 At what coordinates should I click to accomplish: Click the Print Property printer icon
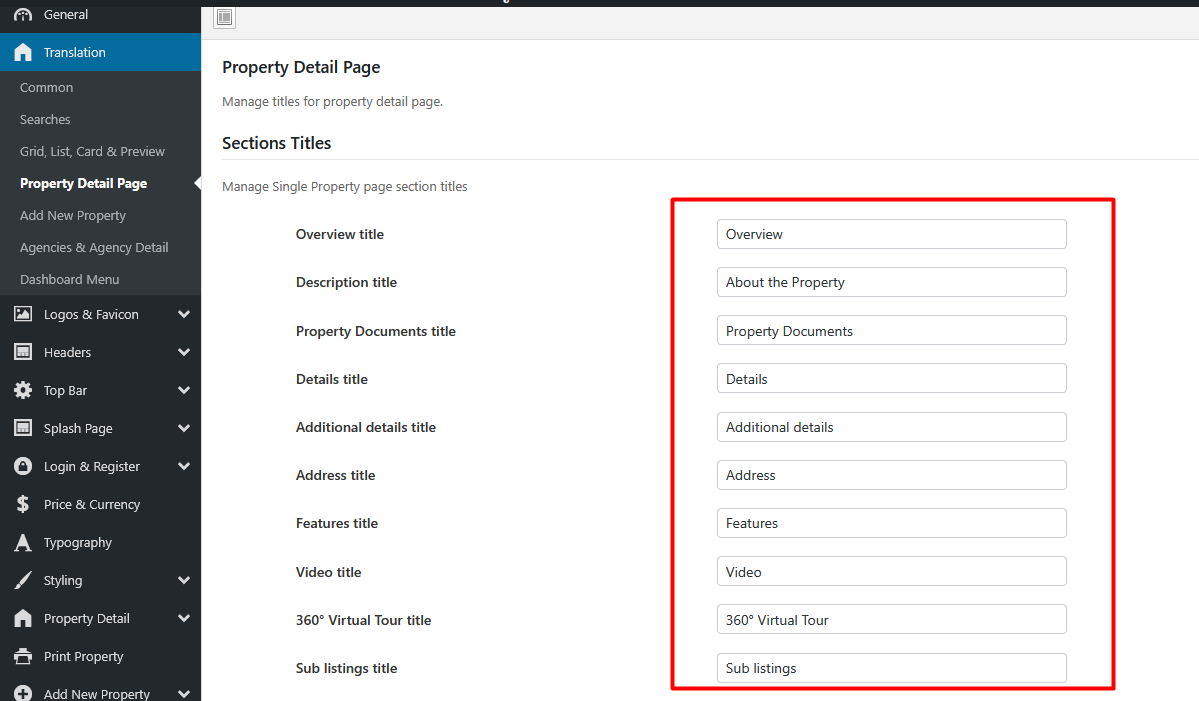tap(23, 656)
